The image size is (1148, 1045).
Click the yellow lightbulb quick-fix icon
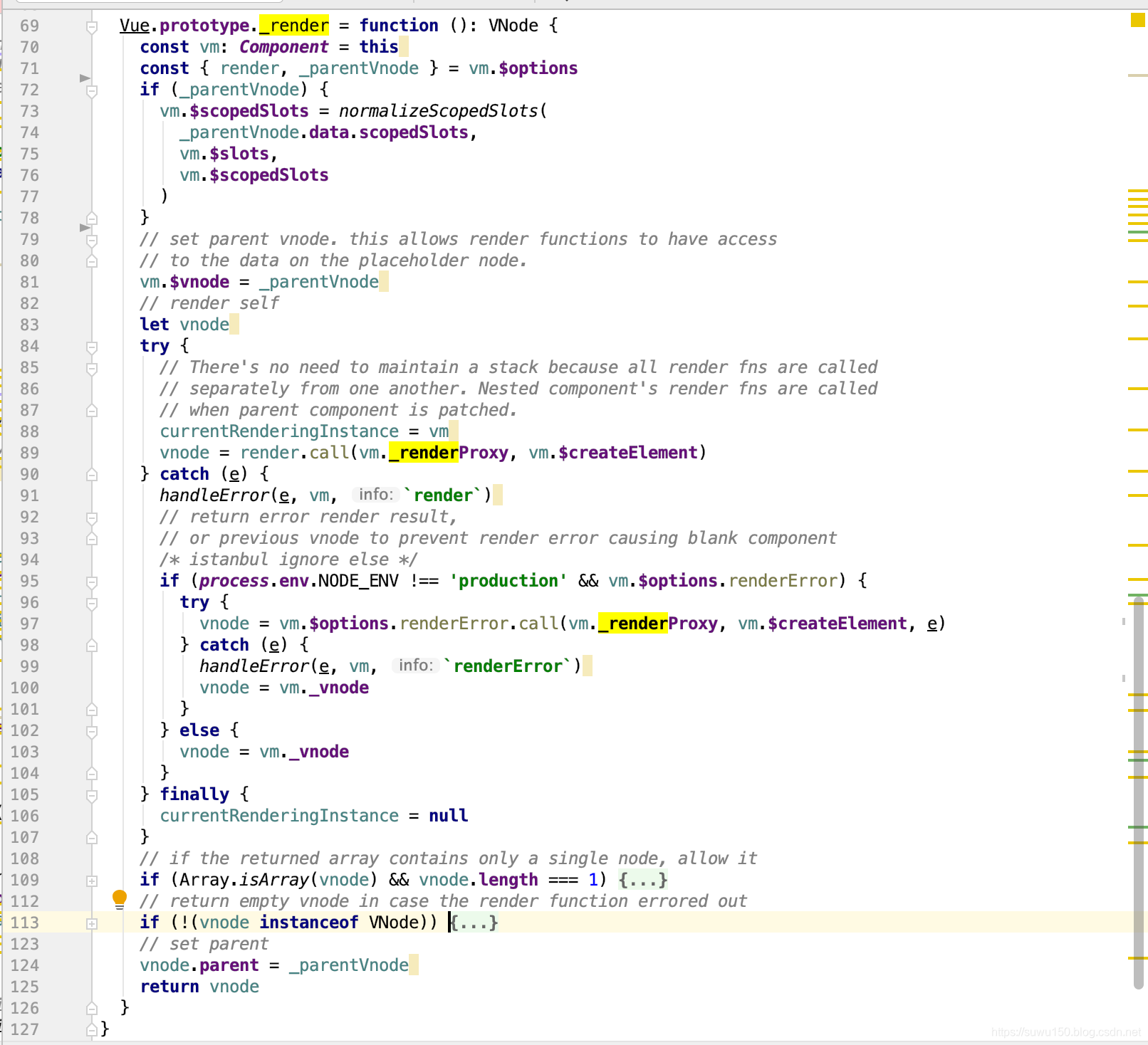(x=120, y=899)
